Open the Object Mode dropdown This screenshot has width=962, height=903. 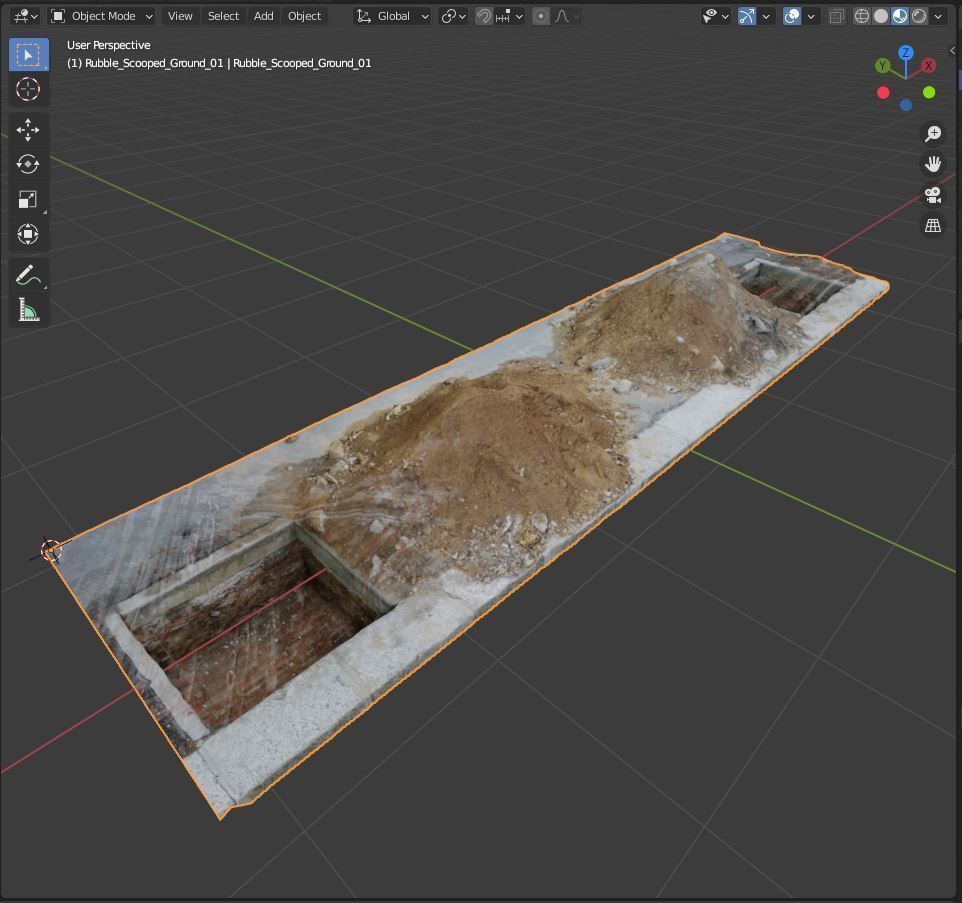point(101,16)
